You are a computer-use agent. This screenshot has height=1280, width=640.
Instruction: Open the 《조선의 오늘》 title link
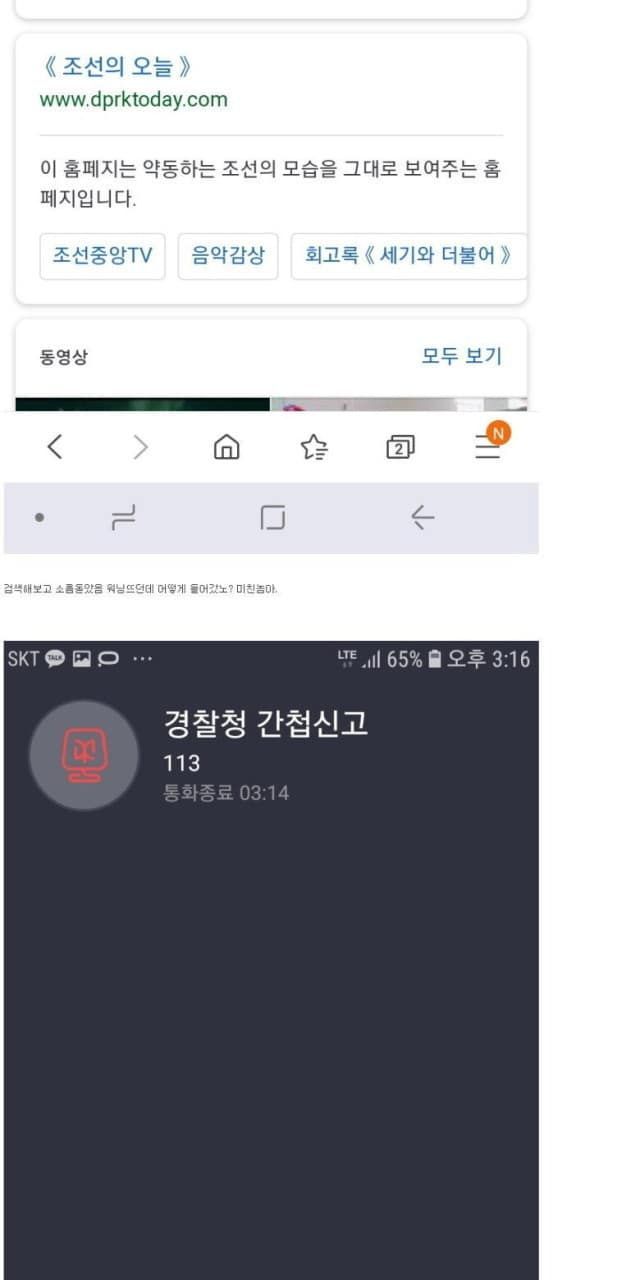pyautogui.click(x=116, y=67)
